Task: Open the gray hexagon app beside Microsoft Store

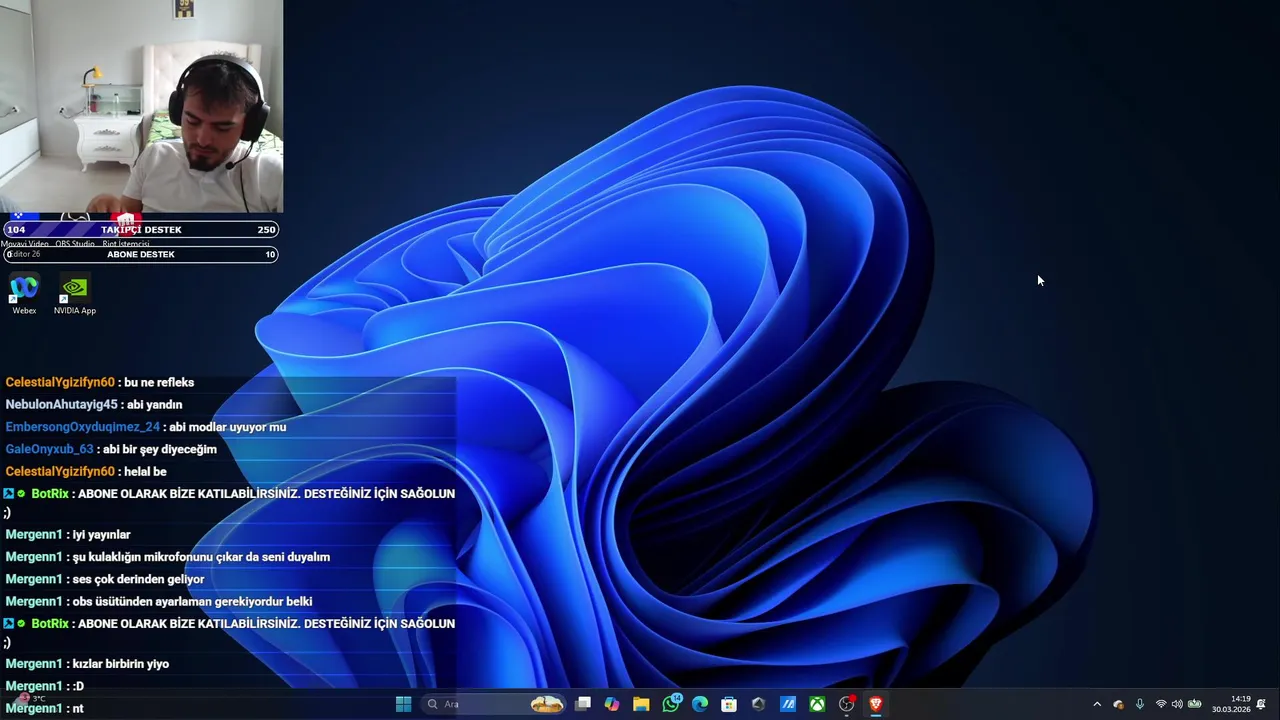Action: click(x=758, y=704)
